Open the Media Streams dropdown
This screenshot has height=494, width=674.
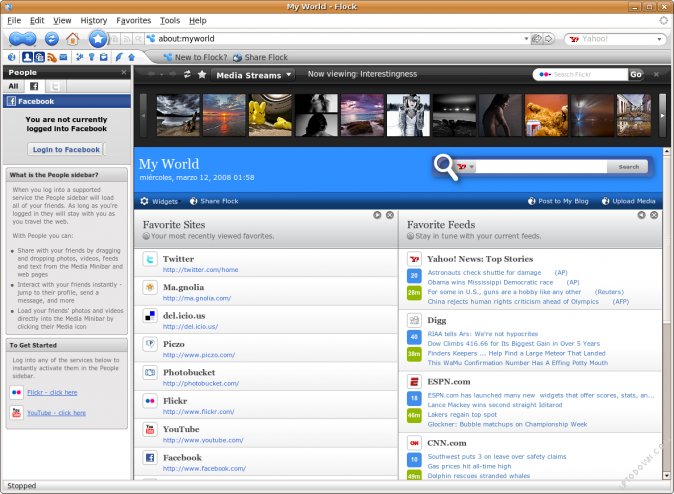(254, 74)
